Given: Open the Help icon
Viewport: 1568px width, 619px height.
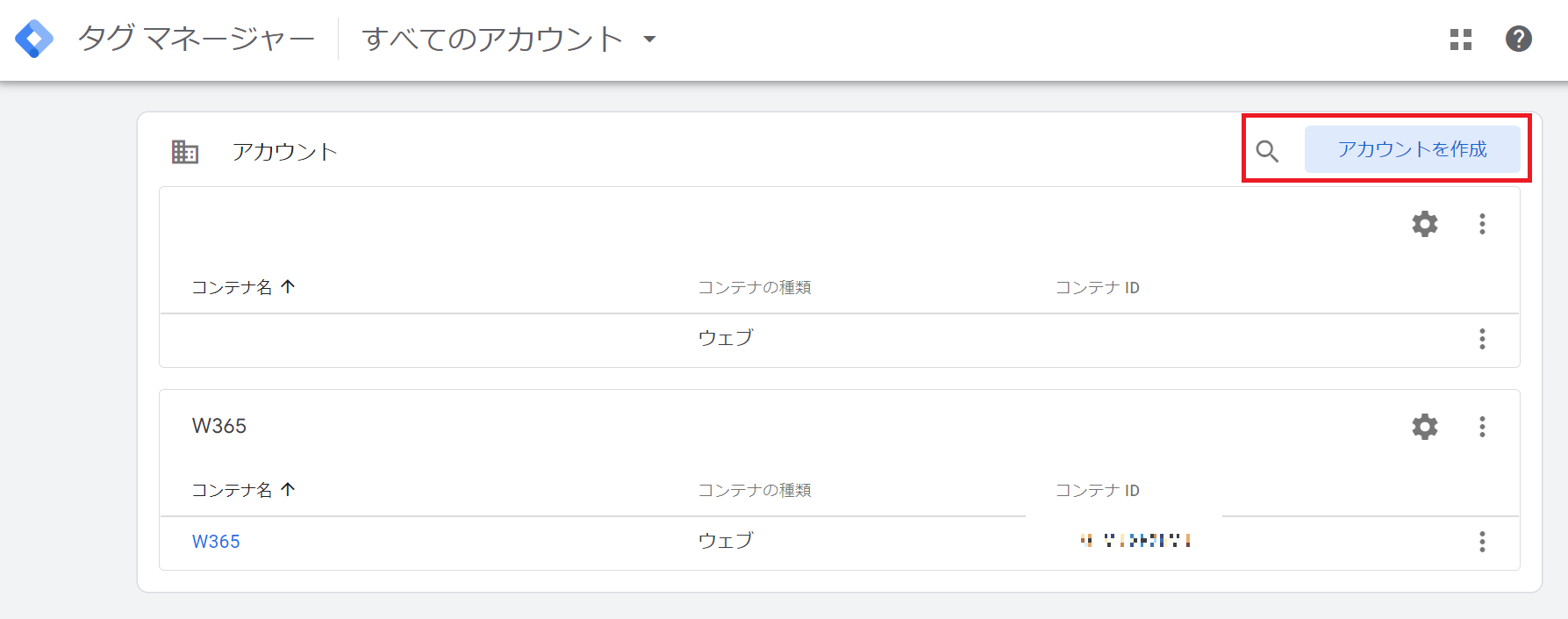Looking at the screenshot, I should point(1518,40).
